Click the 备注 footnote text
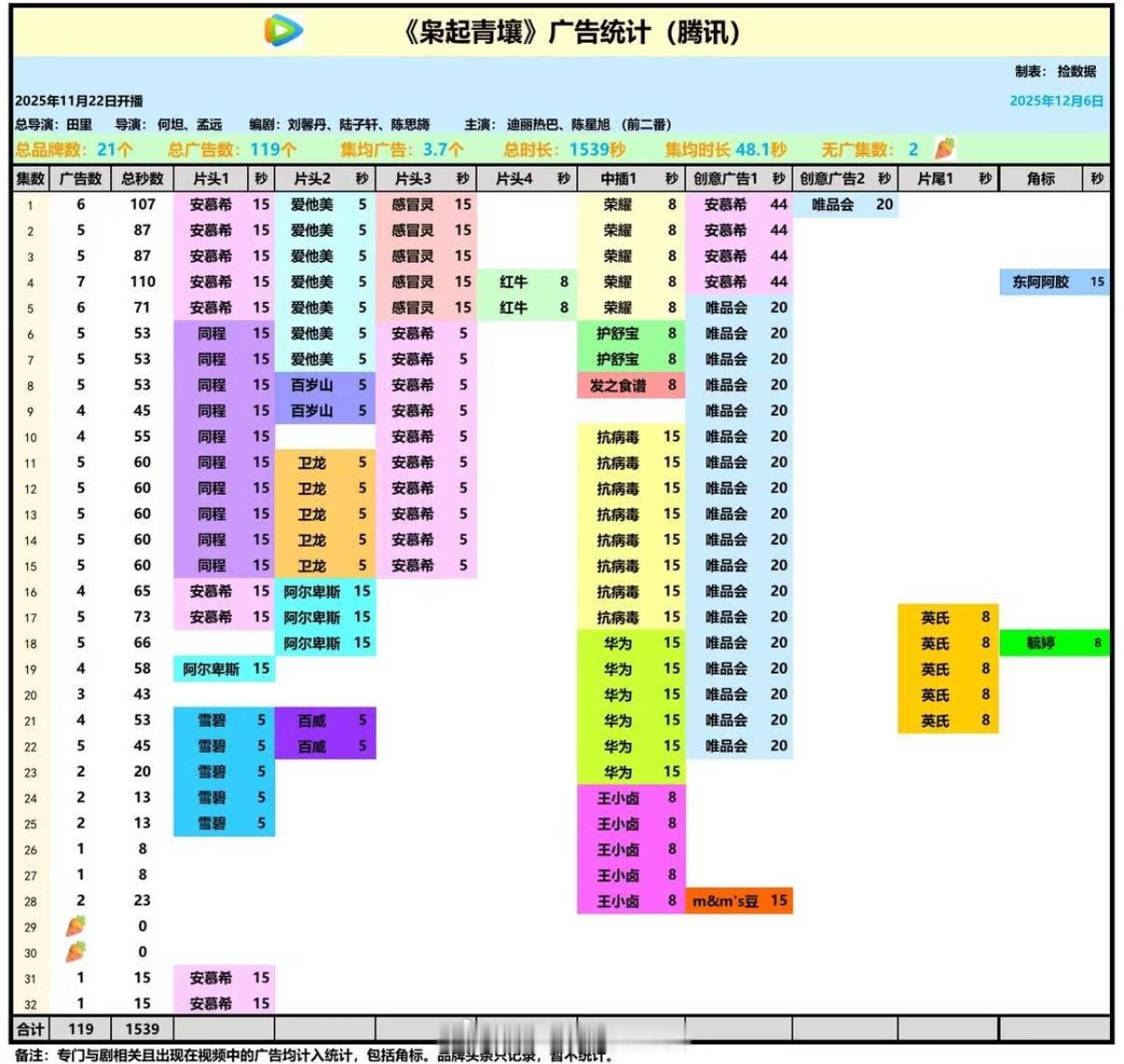Viewport: 1124px width, 1064px height. tap(314, 1055)
